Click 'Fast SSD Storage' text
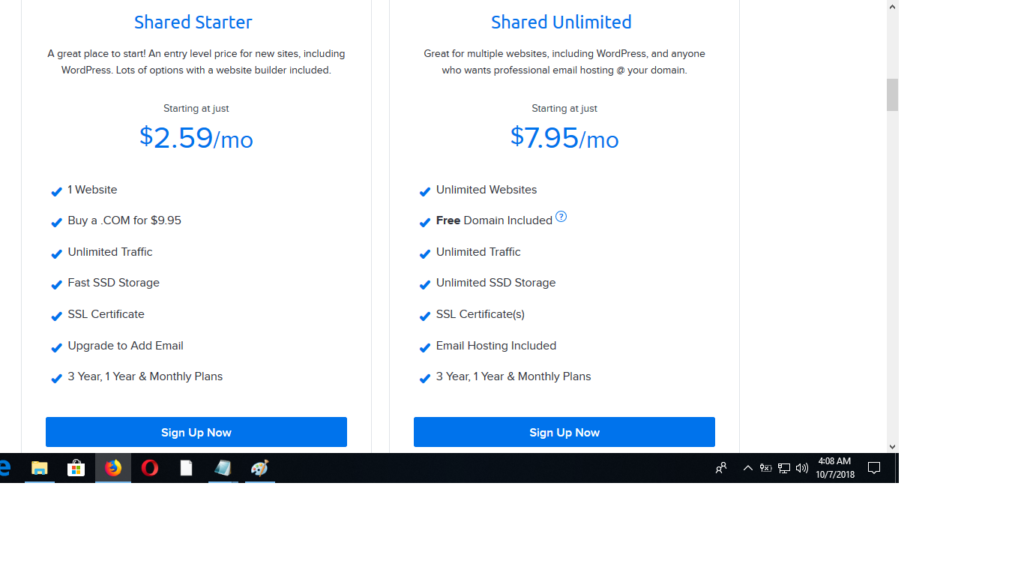 pyautogui.click(x=114, y=283)
